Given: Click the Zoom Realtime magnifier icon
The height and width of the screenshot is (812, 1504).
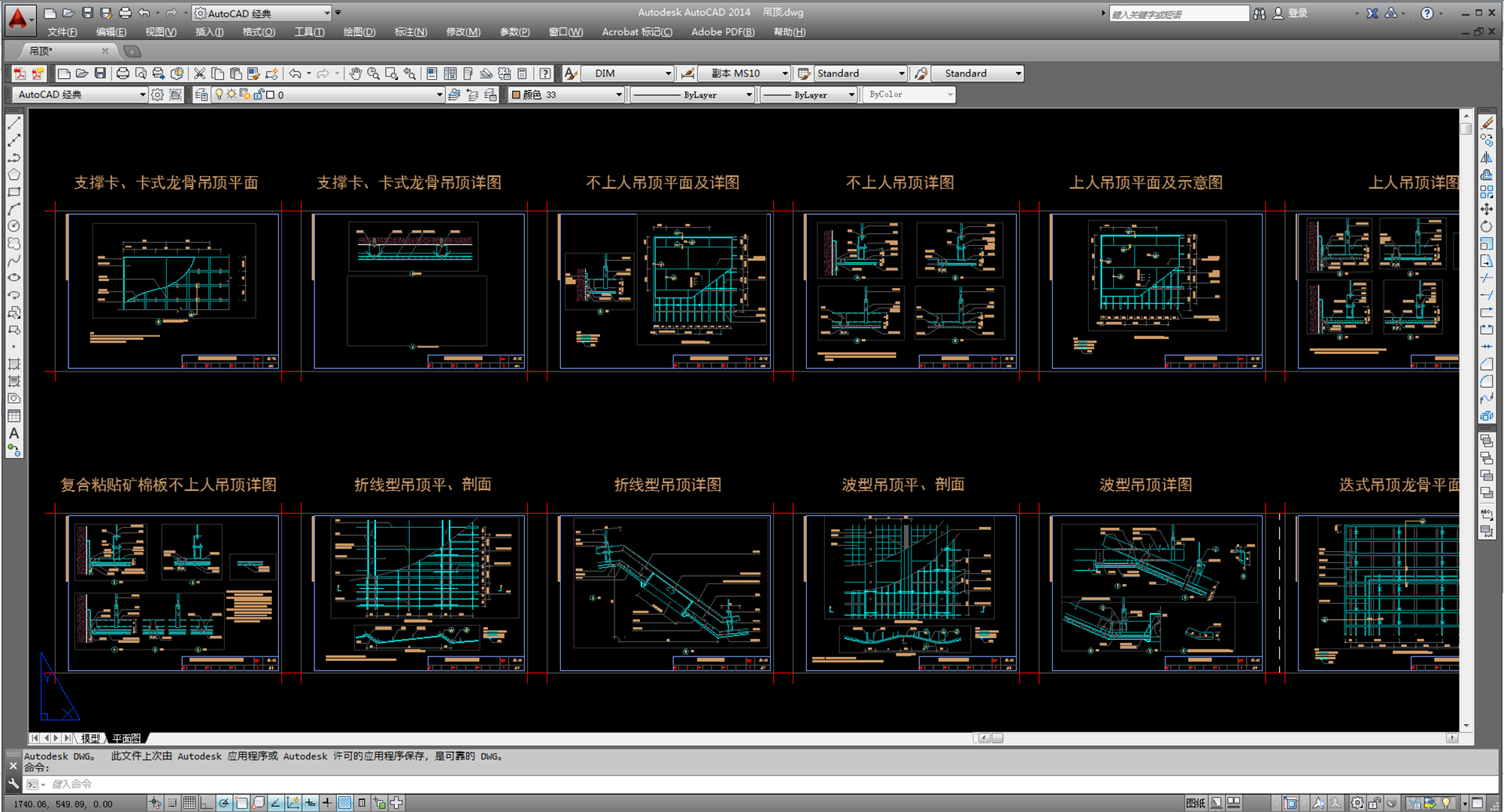Looking at the screenshot, I should (x=373, y=74).
